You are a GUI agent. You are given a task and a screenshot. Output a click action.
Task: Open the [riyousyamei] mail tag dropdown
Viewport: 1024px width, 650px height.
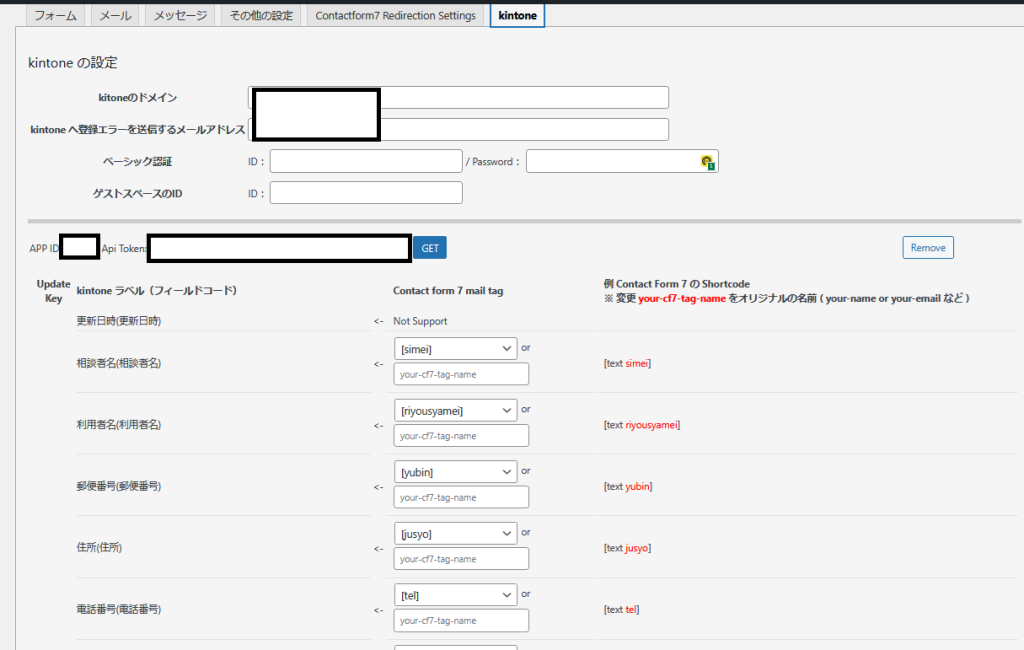(456, 410)
